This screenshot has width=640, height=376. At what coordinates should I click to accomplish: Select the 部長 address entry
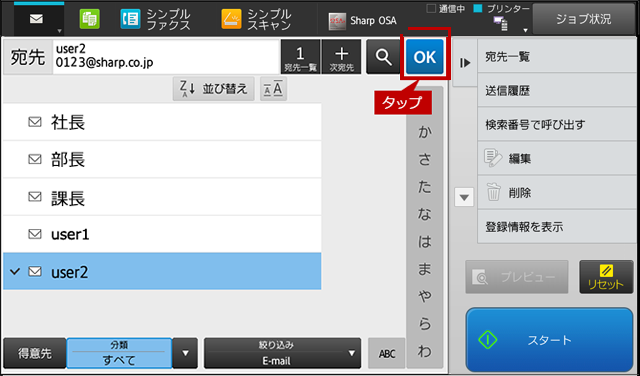[162, 159]
